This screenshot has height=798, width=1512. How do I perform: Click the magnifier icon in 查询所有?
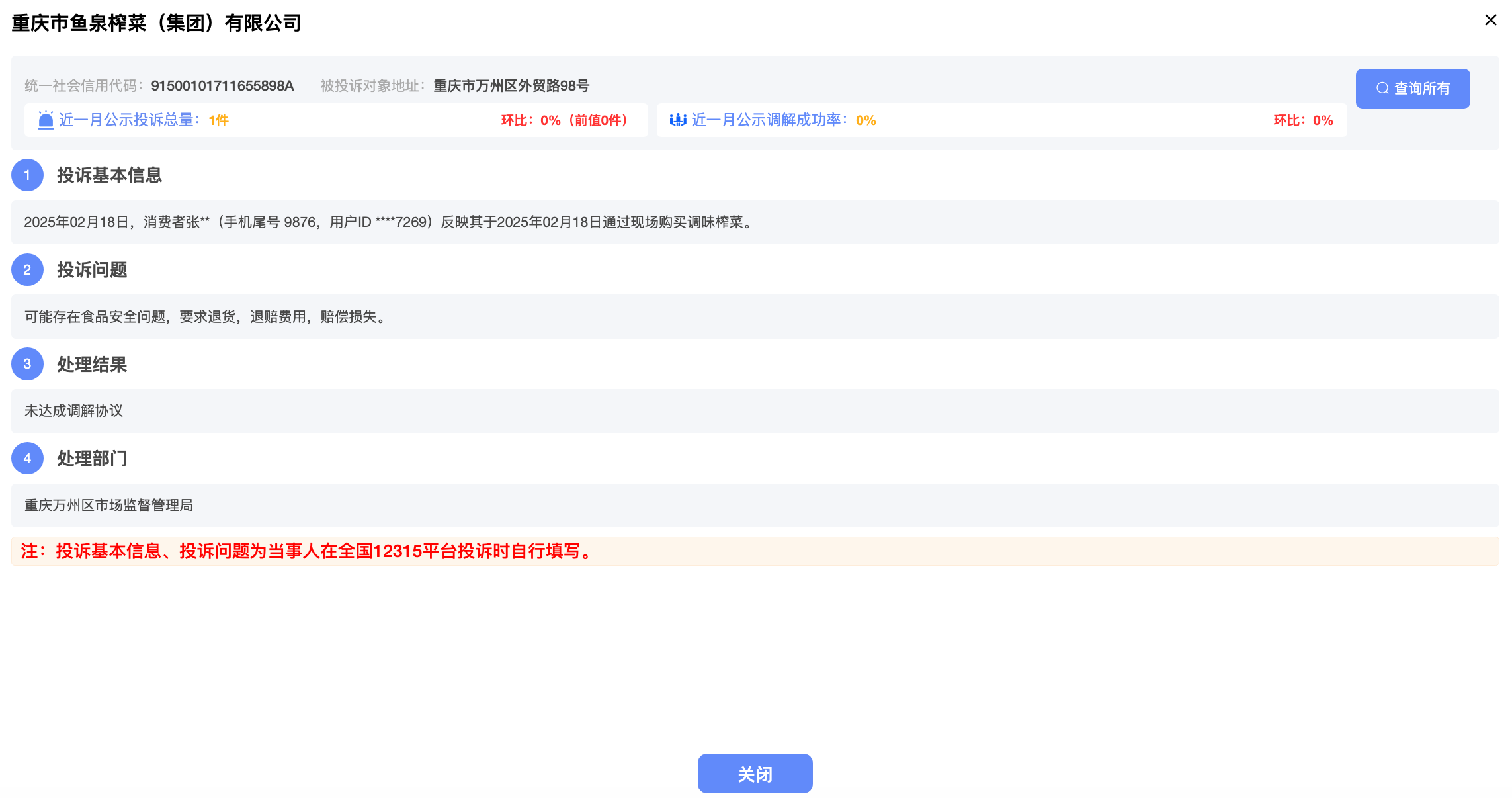coord(1382,88)
